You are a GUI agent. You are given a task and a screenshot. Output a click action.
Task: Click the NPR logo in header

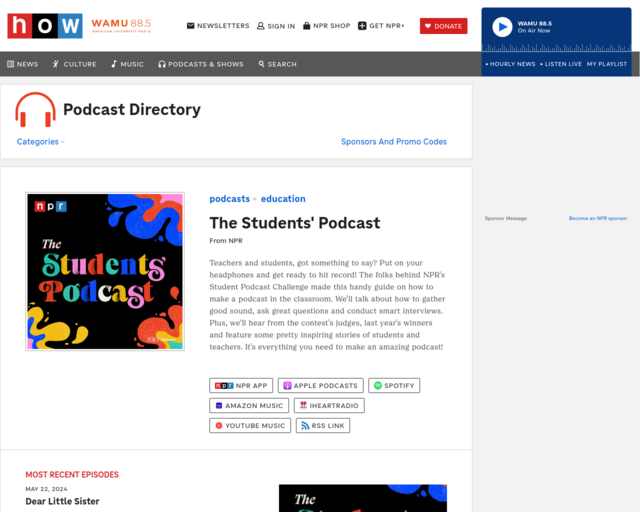45,26
